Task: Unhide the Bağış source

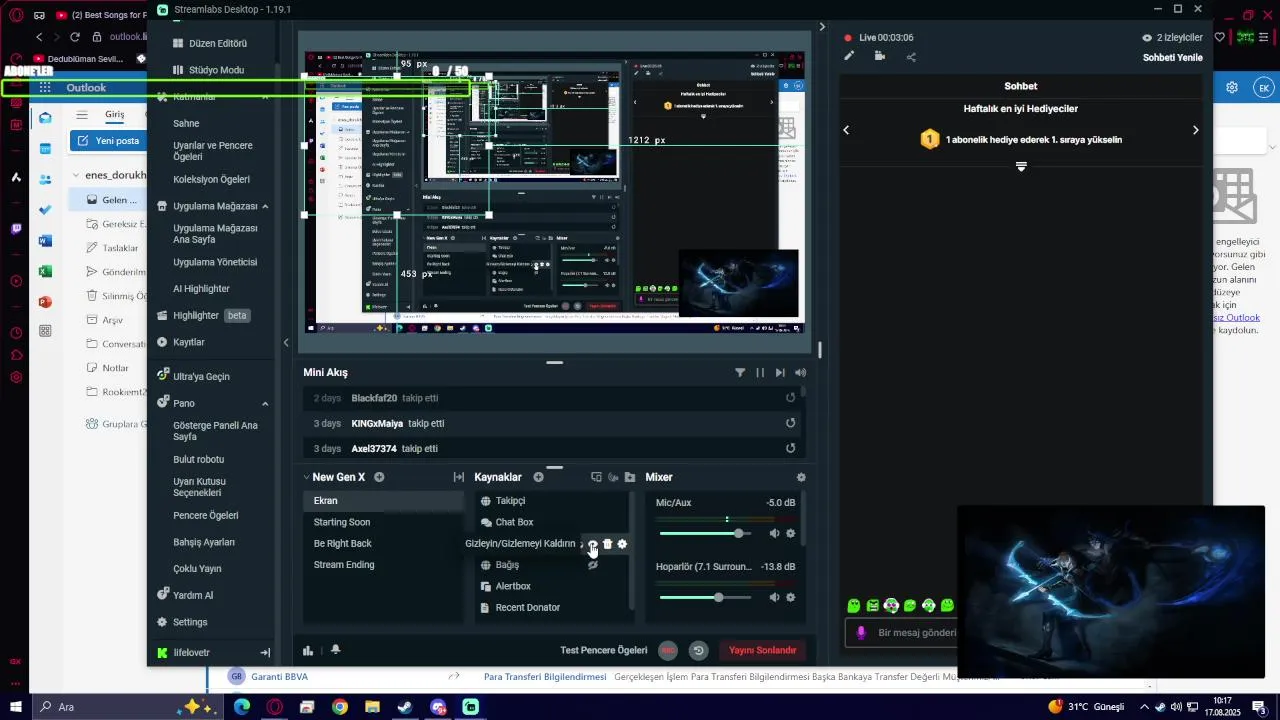Action: (592, 565)
